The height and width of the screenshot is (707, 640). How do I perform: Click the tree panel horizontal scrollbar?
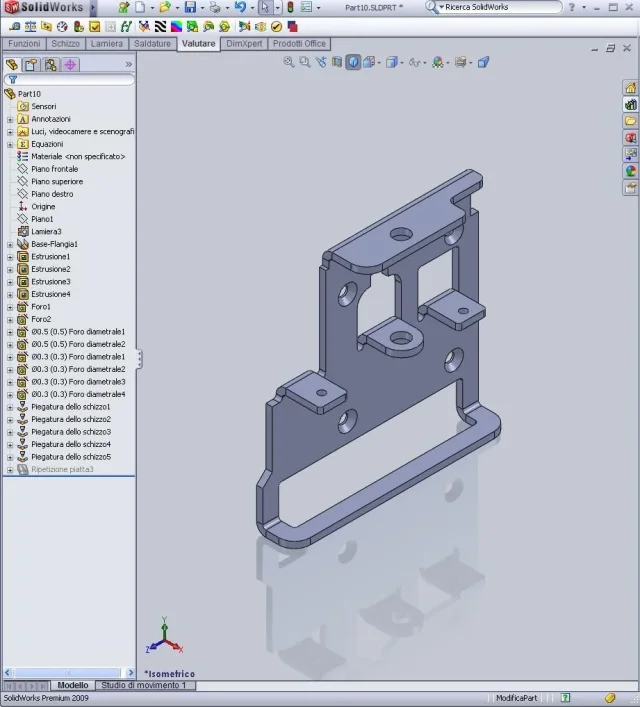[x=69, y=673]
